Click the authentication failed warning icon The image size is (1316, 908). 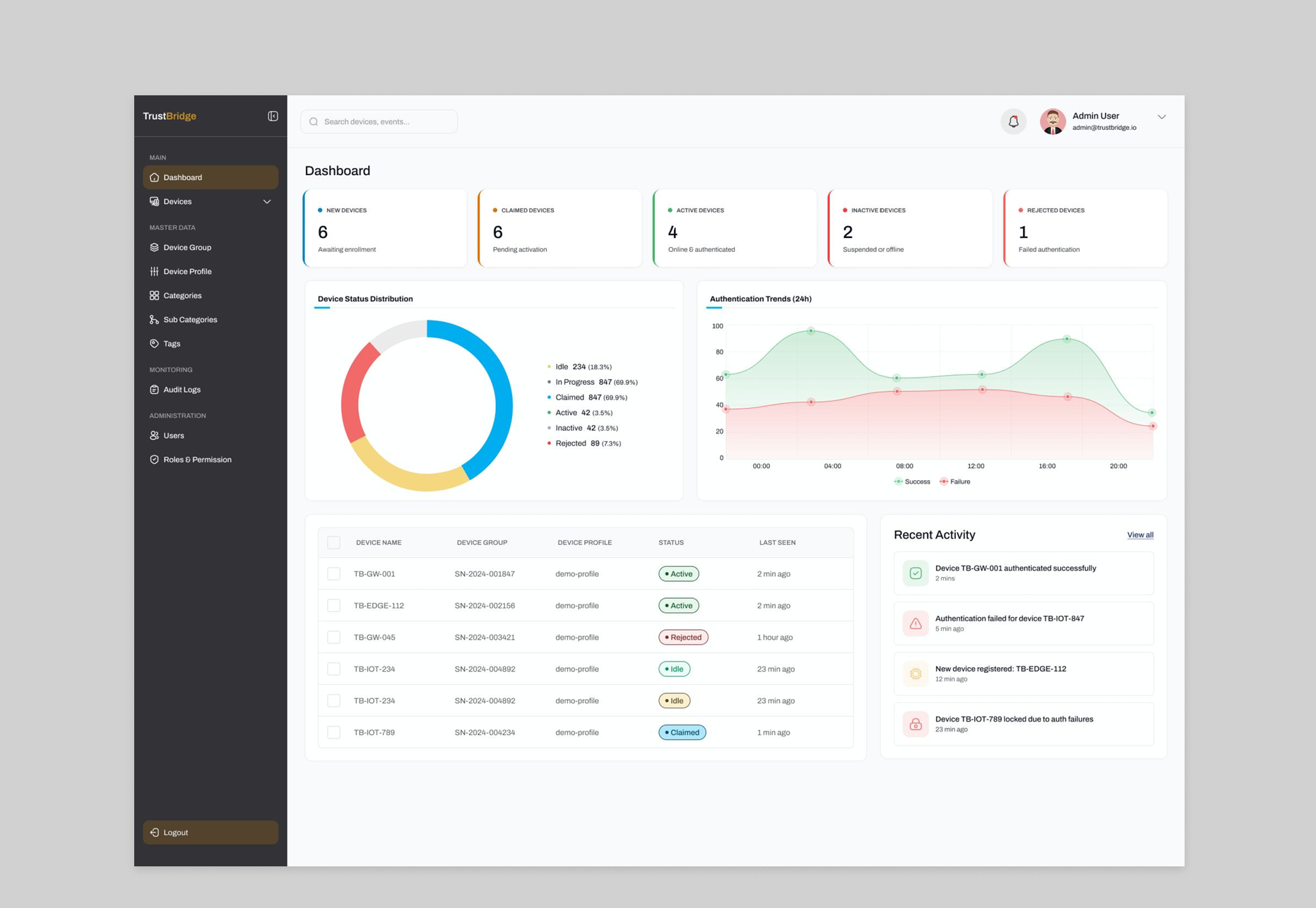pos(915,623)
